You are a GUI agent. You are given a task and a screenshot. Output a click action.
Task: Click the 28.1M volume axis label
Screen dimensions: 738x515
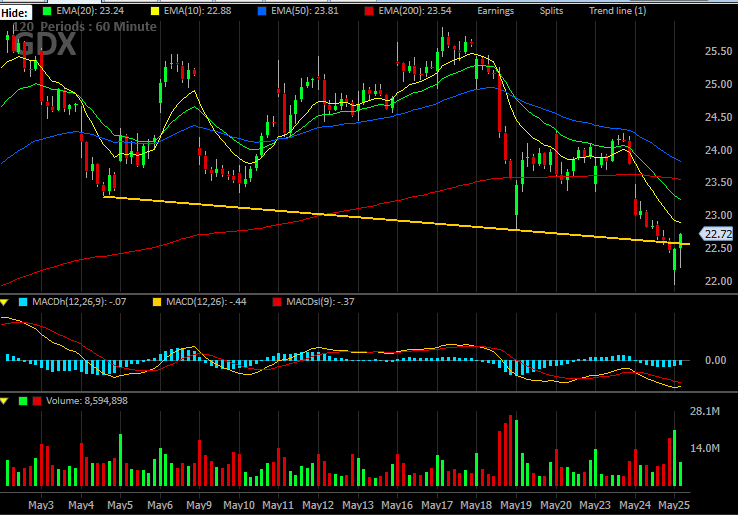tap(705, 411)
